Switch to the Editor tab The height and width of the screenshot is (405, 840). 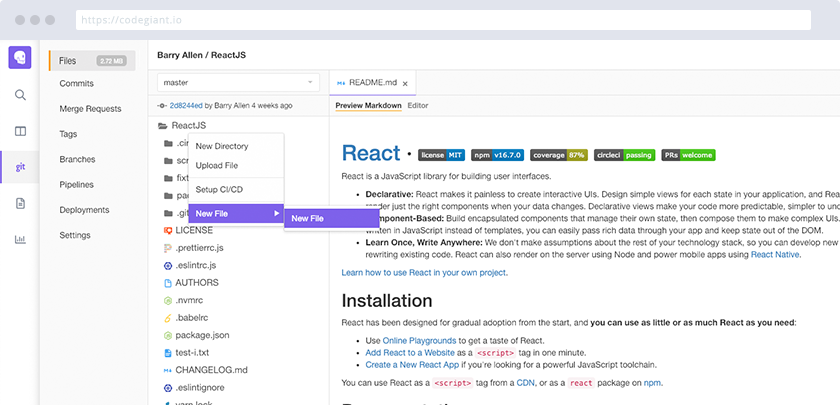pyautogui.click(x=418, y=105)
